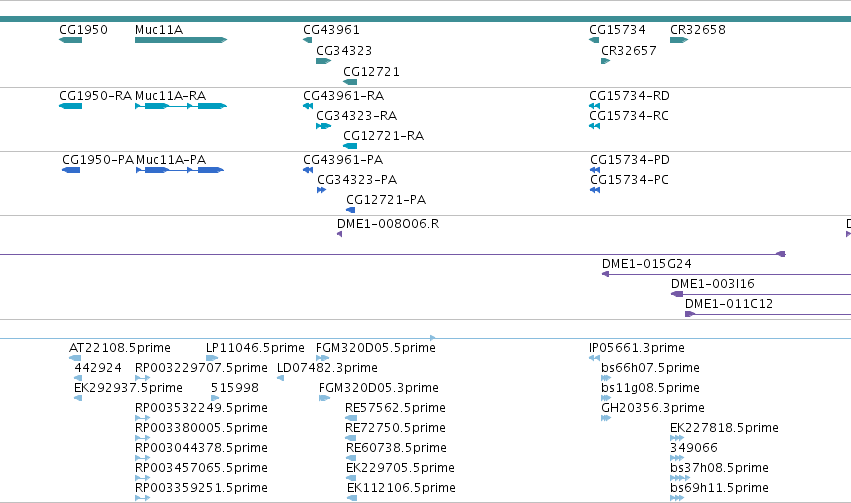Click the CG34323-PA protein label
The image size is (851, 503).
click(x=357, y=180)
